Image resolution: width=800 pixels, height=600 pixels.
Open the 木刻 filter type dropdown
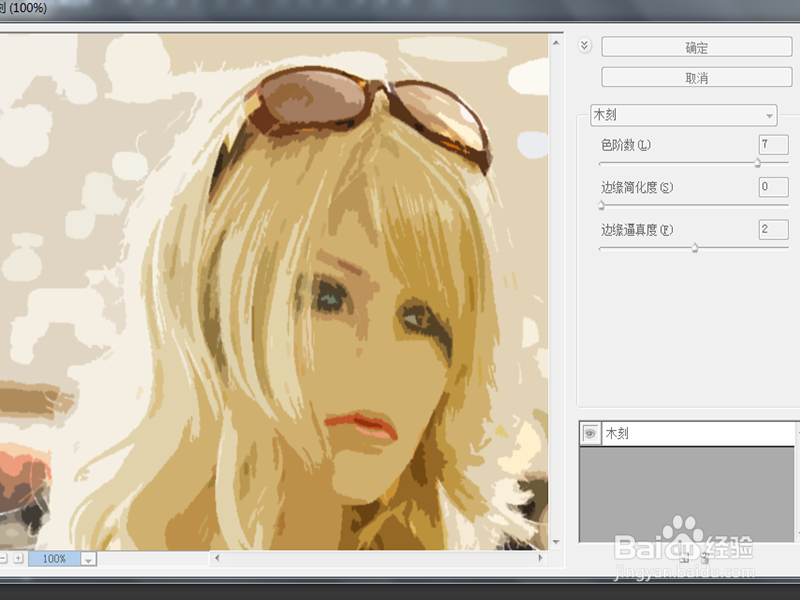coord(684,115)
